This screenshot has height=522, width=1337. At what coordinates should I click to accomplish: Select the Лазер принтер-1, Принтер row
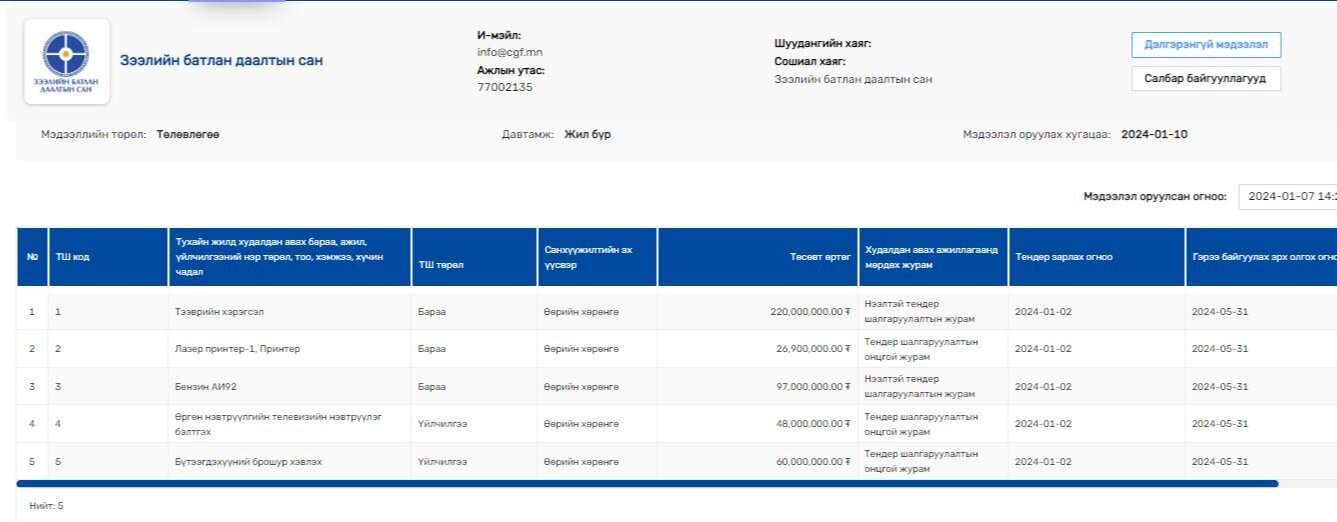(237, 349)
